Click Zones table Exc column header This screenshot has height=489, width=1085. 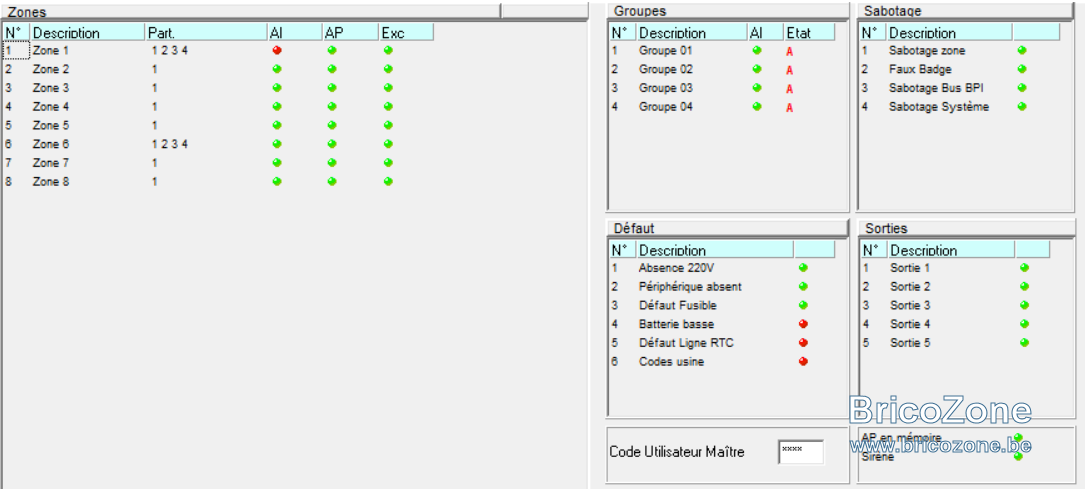[406, 33]
